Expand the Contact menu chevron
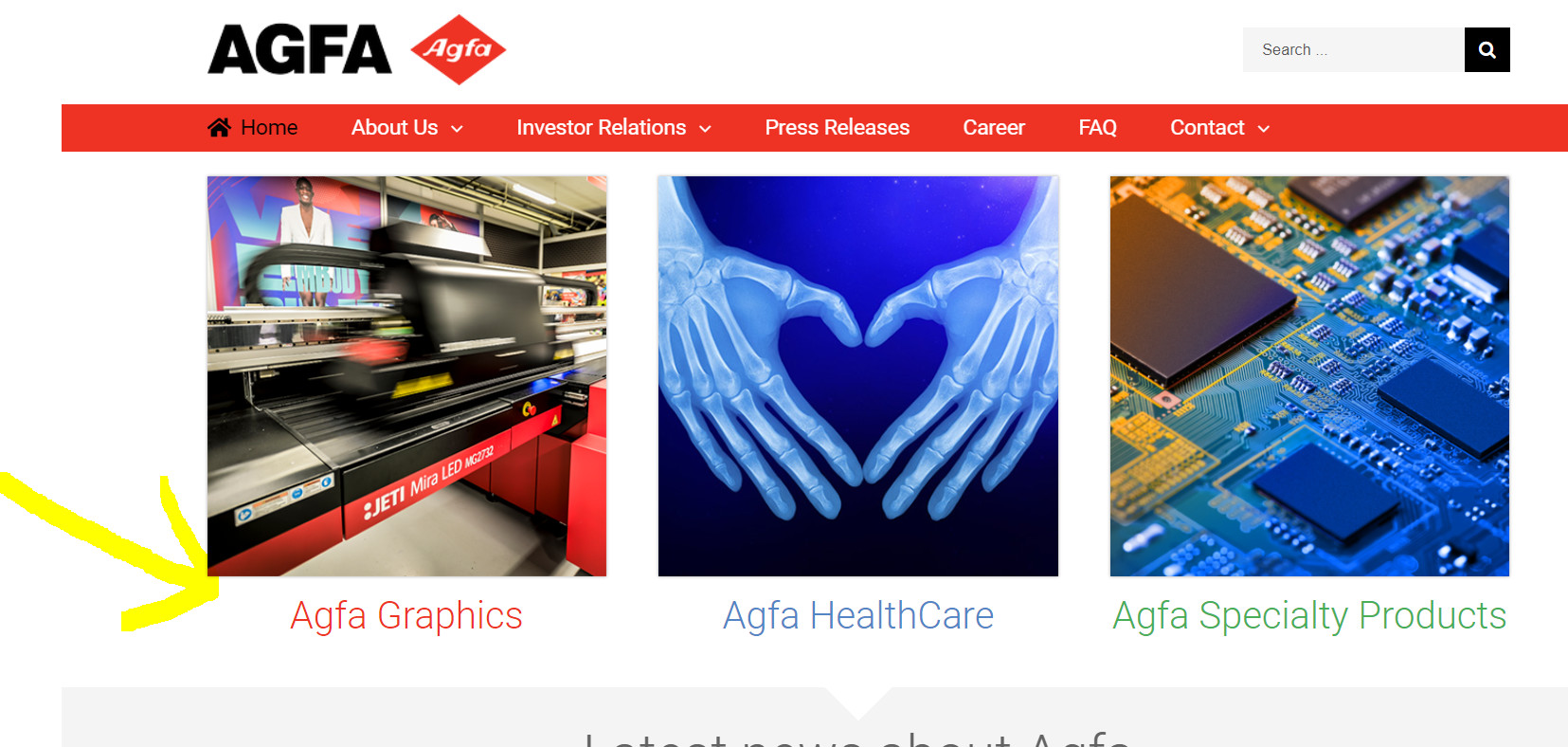The height and width of the screenshot is (747, 1568). coord(1263,129)
